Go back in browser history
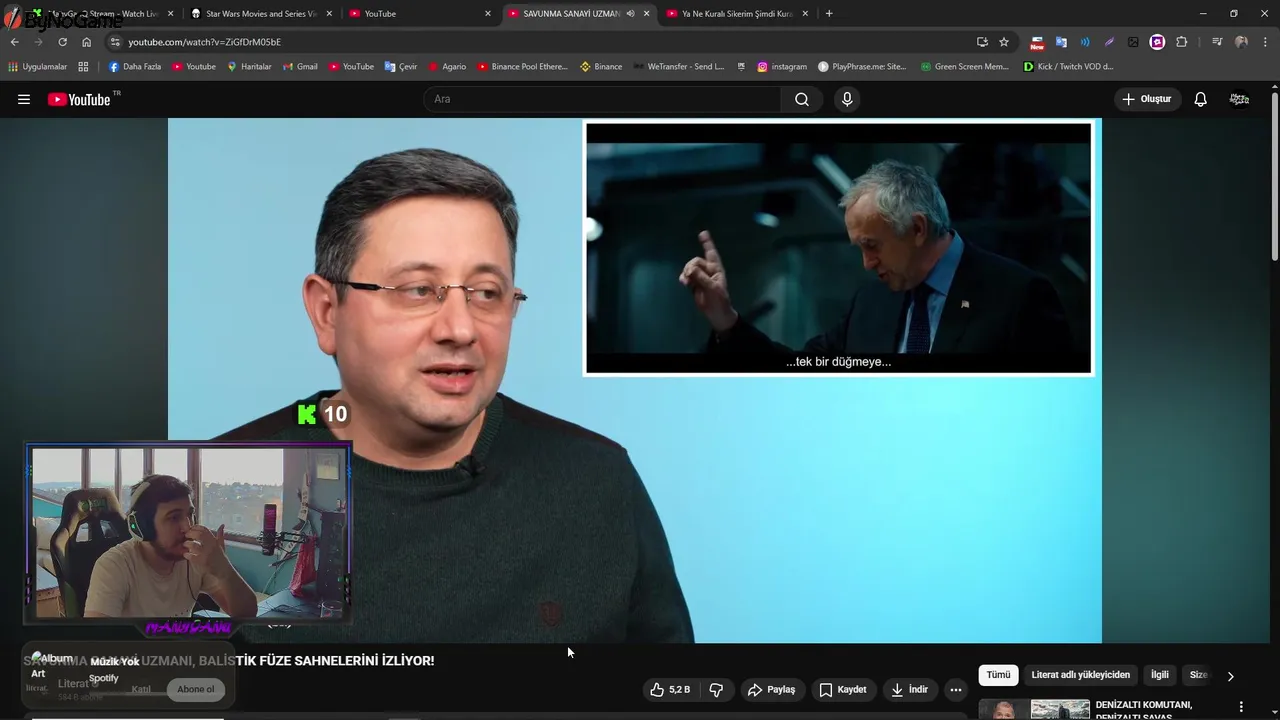 click(14, 42)
